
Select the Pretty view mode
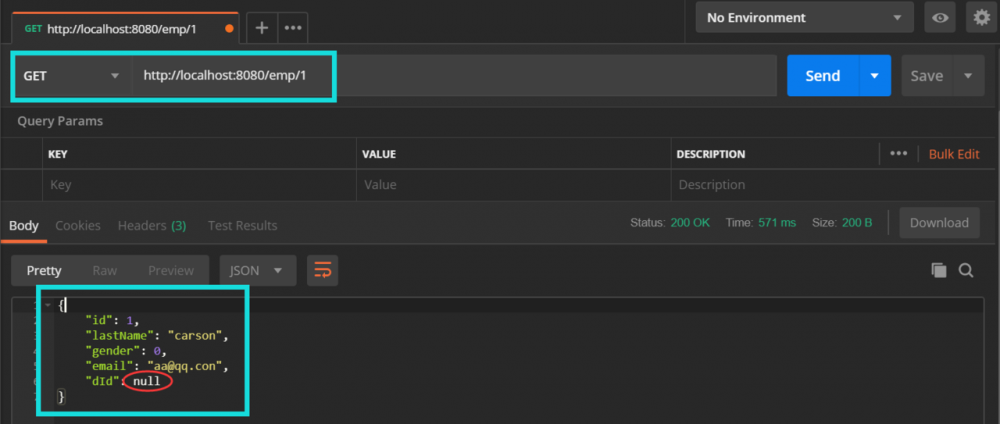point(44,270)
